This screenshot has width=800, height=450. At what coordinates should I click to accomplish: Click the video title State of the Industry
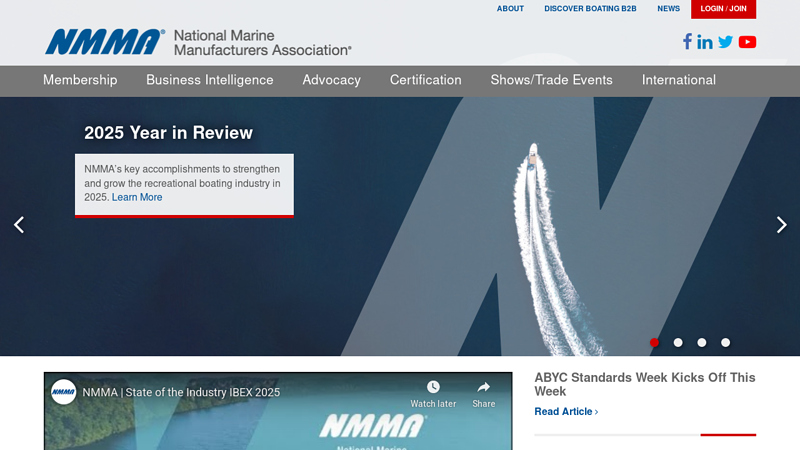coord(181,392)
